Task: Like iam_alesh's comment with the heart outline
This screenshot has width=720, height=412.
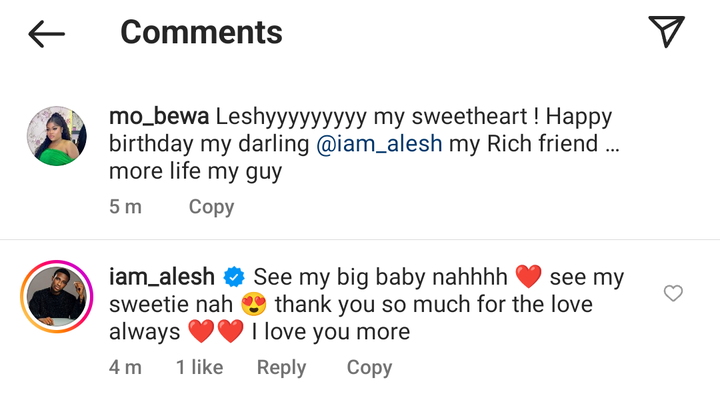Action: point(673,293)
